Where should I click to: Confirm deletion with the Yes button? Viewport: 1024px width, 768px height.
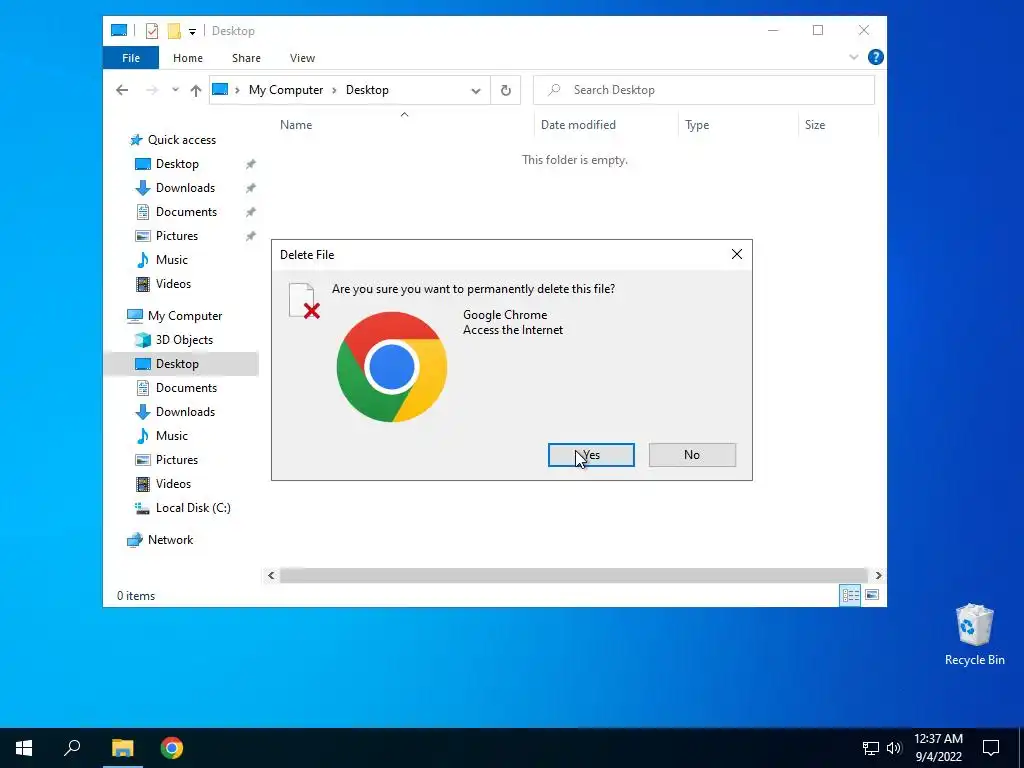tap(591, 455)
